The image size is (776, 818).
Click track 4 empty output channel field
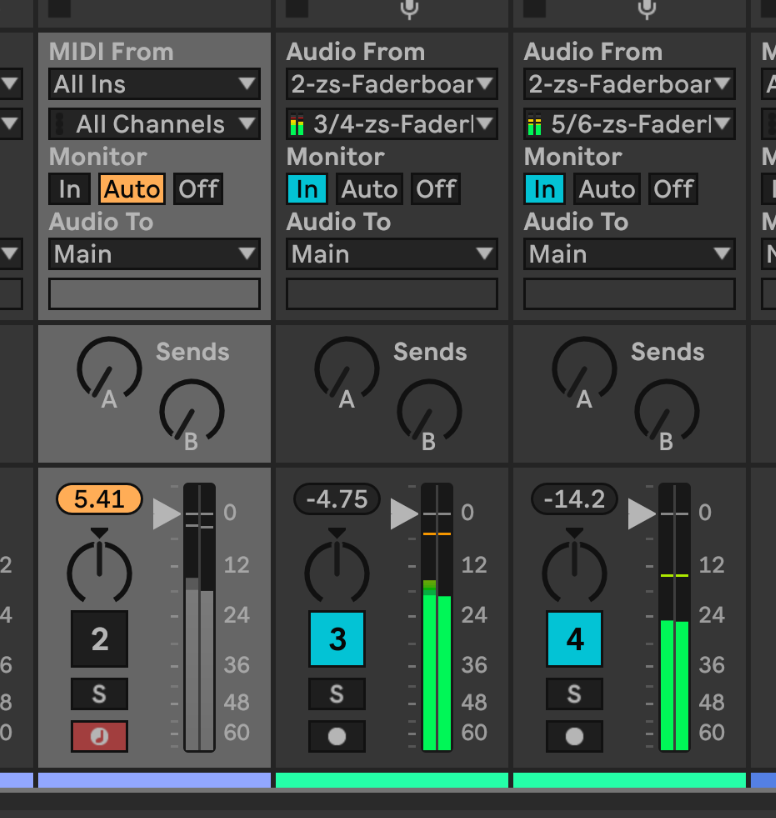pos(629,294)
